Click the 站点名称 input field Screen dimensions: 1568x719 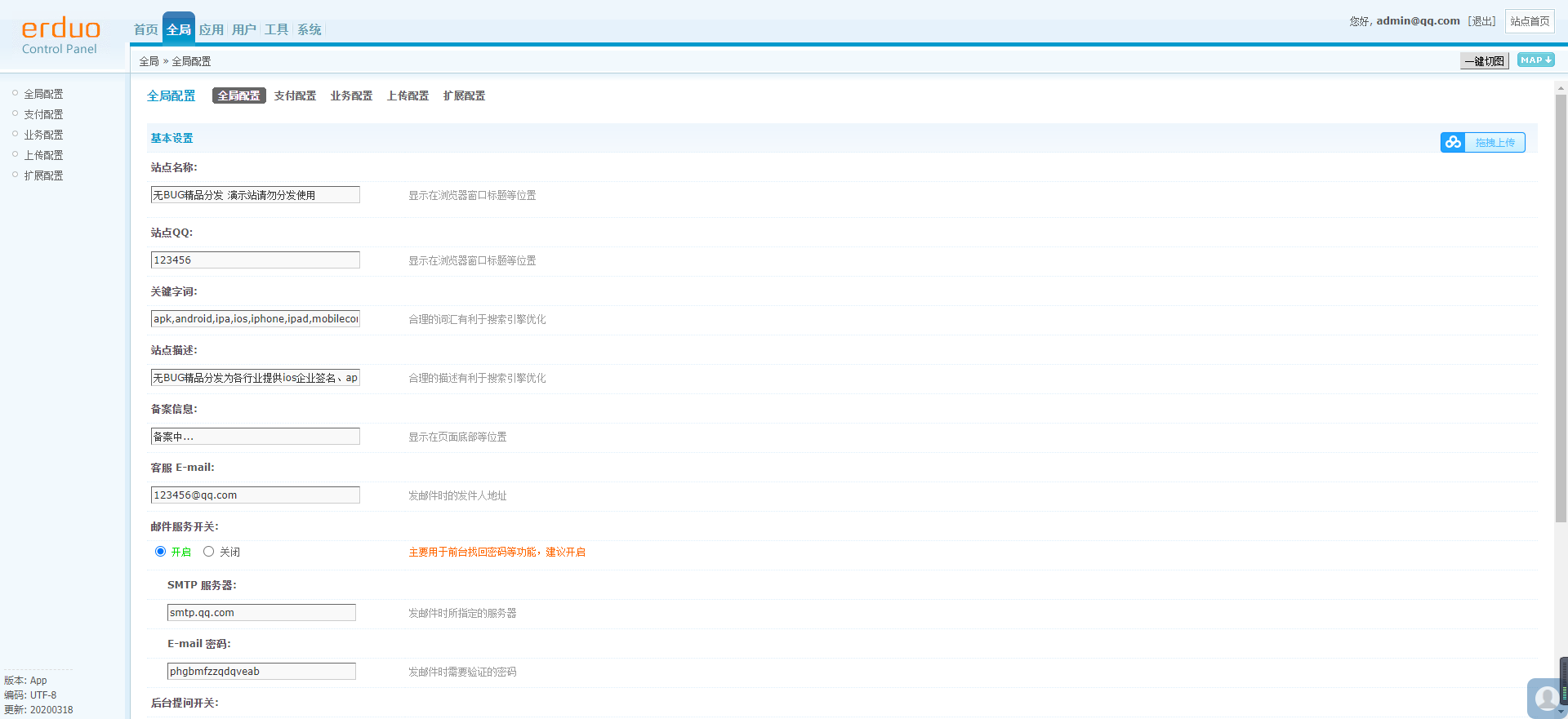[255, 195]
